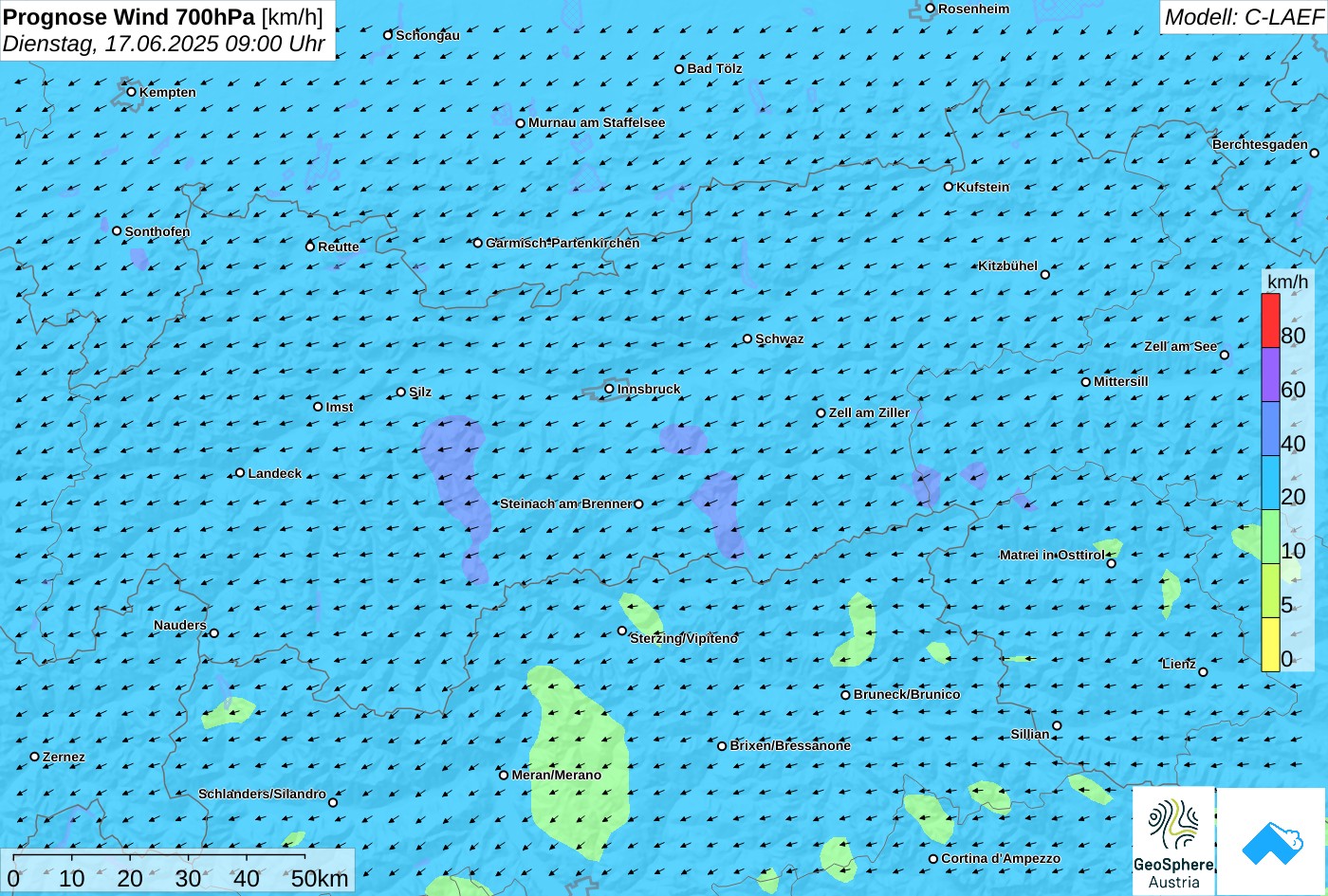Image resolution: width=1328 pixels, height=896 pixels.
Task: Select the lime green legend swatch
Action: 1270,591
